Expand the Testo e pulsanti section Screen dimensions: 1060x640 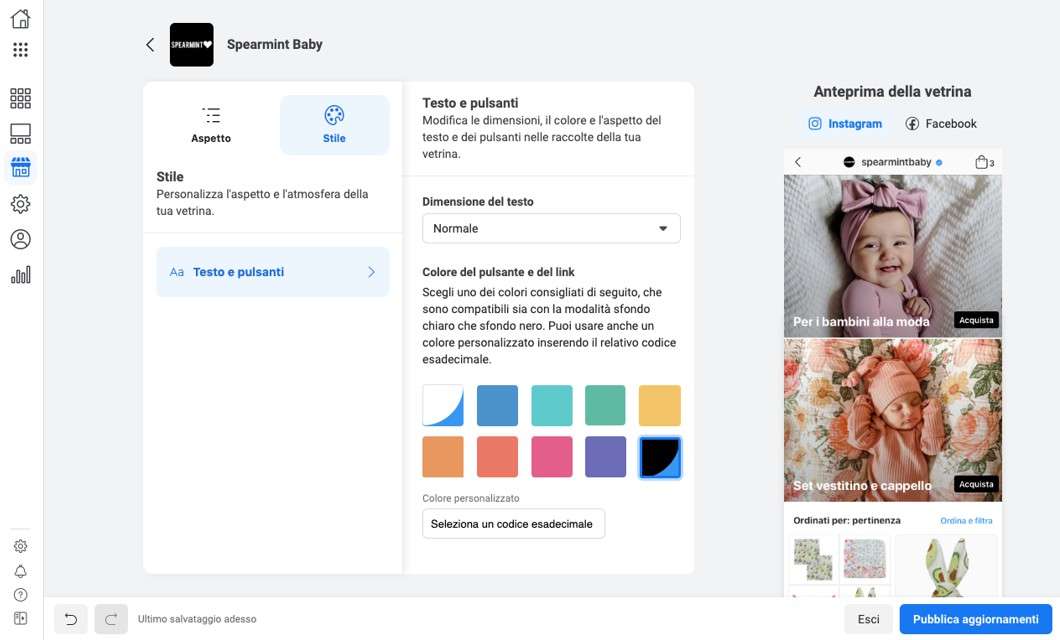tap(273, 272)
